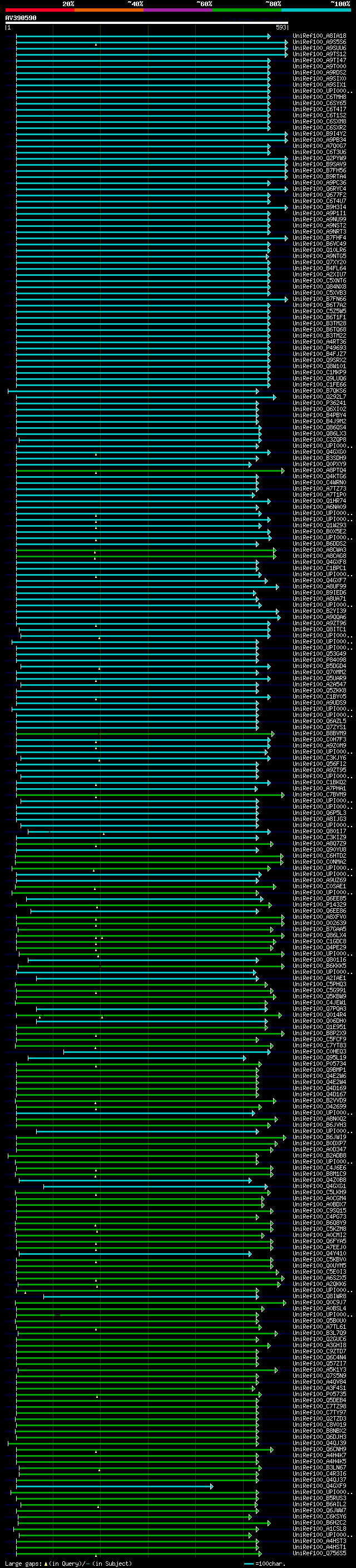356x1568 pixels.
Task: Select hit label UniRef100_B4FL64
Action: point(319,269)
